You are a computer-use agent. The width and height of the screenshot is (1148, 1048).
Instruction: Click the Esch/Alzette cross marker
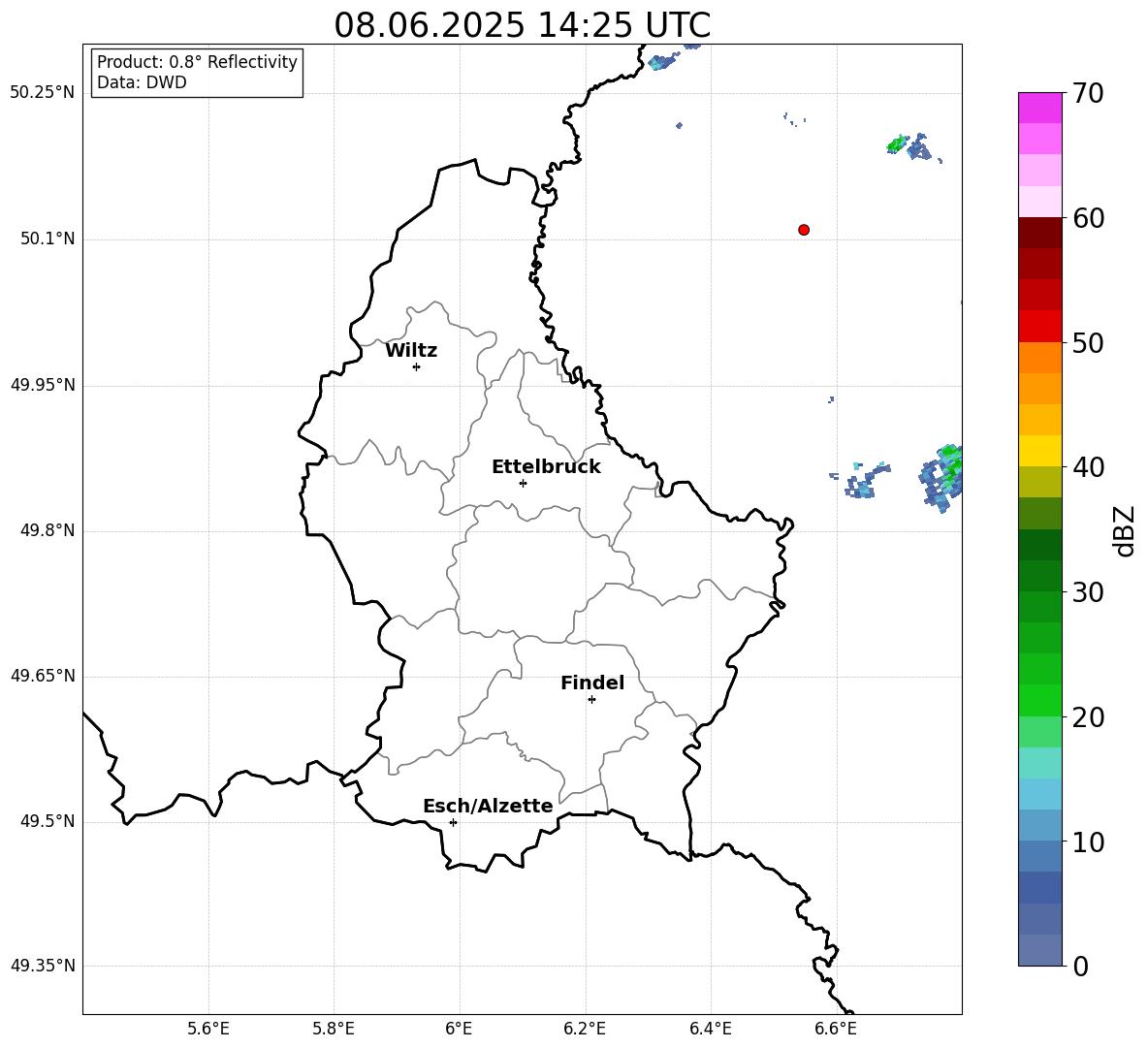[453, 822]
